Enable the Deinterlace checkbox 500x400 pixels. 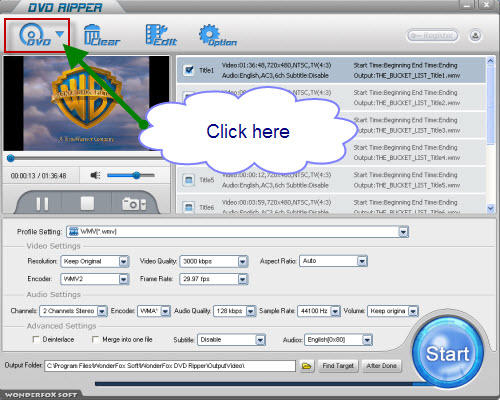coord(36,339)
